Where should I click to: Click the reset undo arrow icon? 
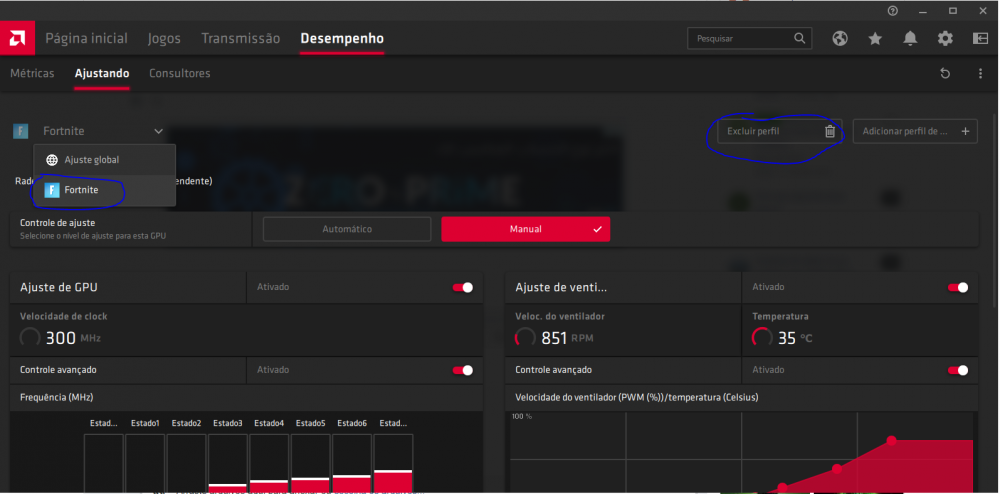[x=945, y=74]
